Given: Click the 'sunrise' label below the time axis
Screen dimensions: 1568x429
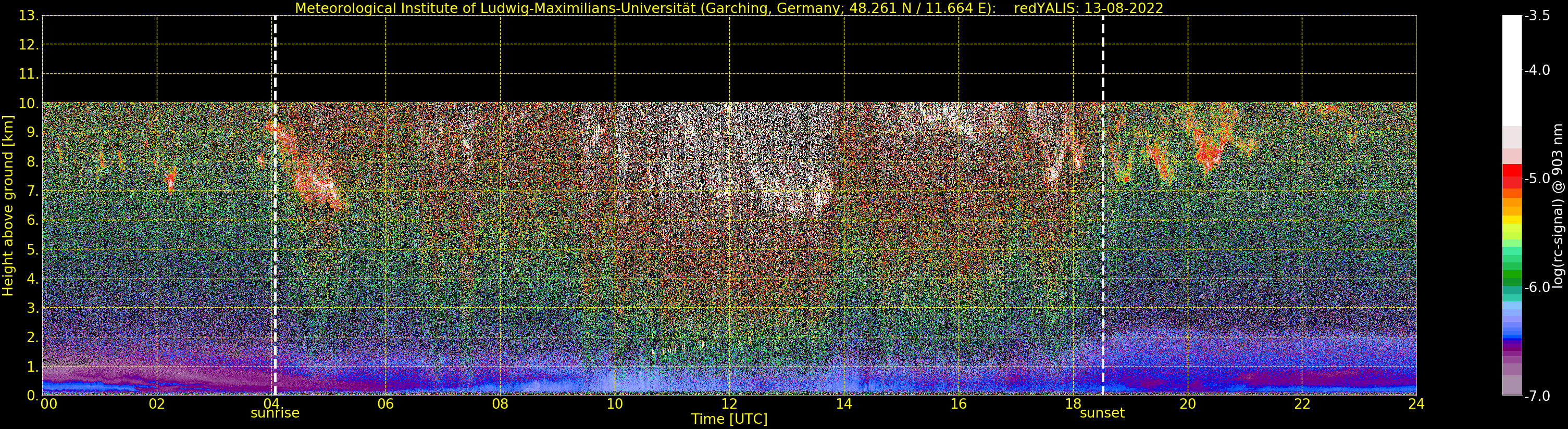Looking at the screenshot, I should tap(275, 413).
